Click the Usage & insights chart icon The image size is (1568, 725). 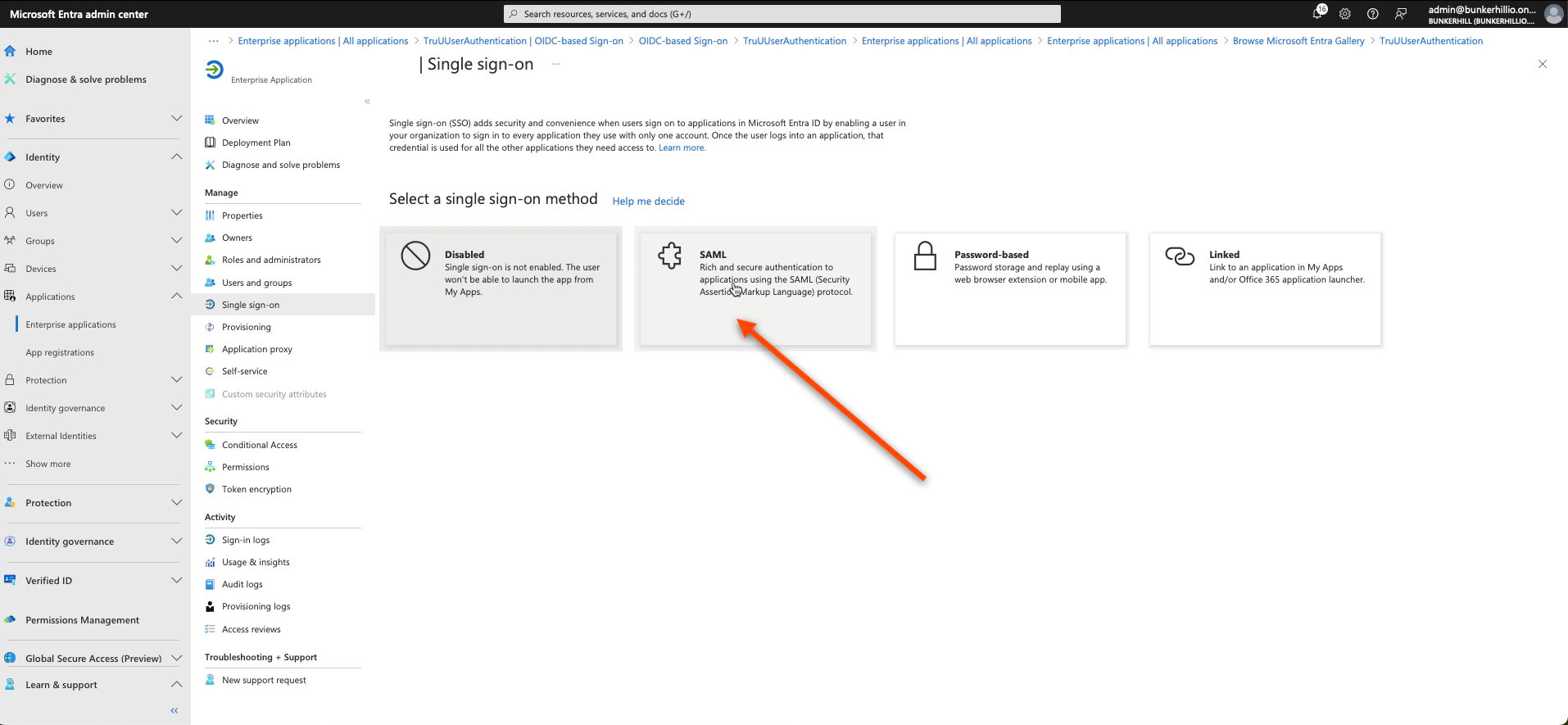pos(210,562)
